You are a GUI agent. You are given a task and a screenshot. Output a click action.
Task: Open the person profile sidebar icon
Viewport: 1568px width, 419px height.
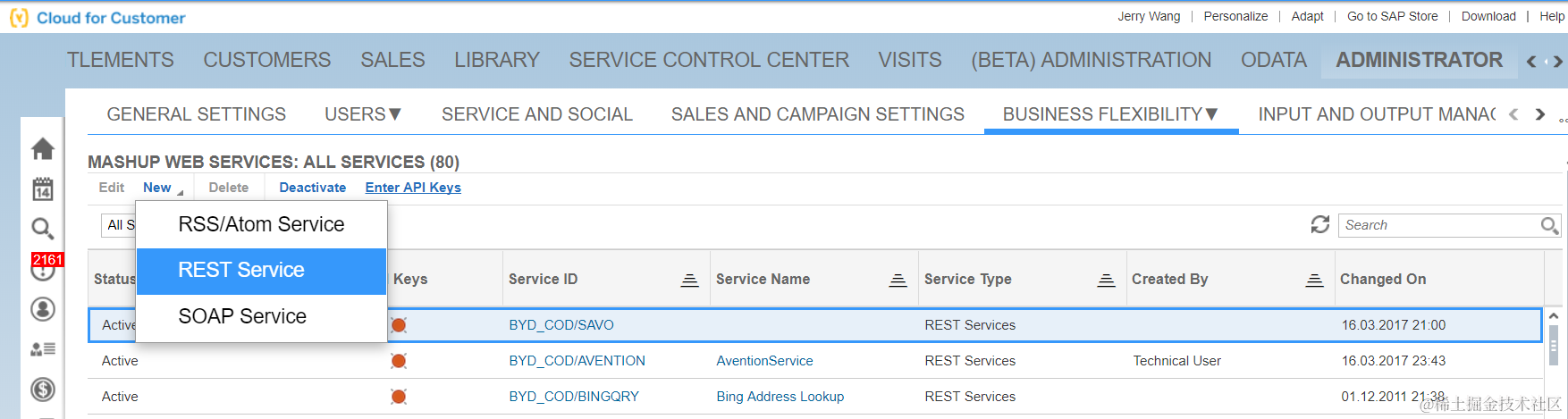(x=43, y=309)
